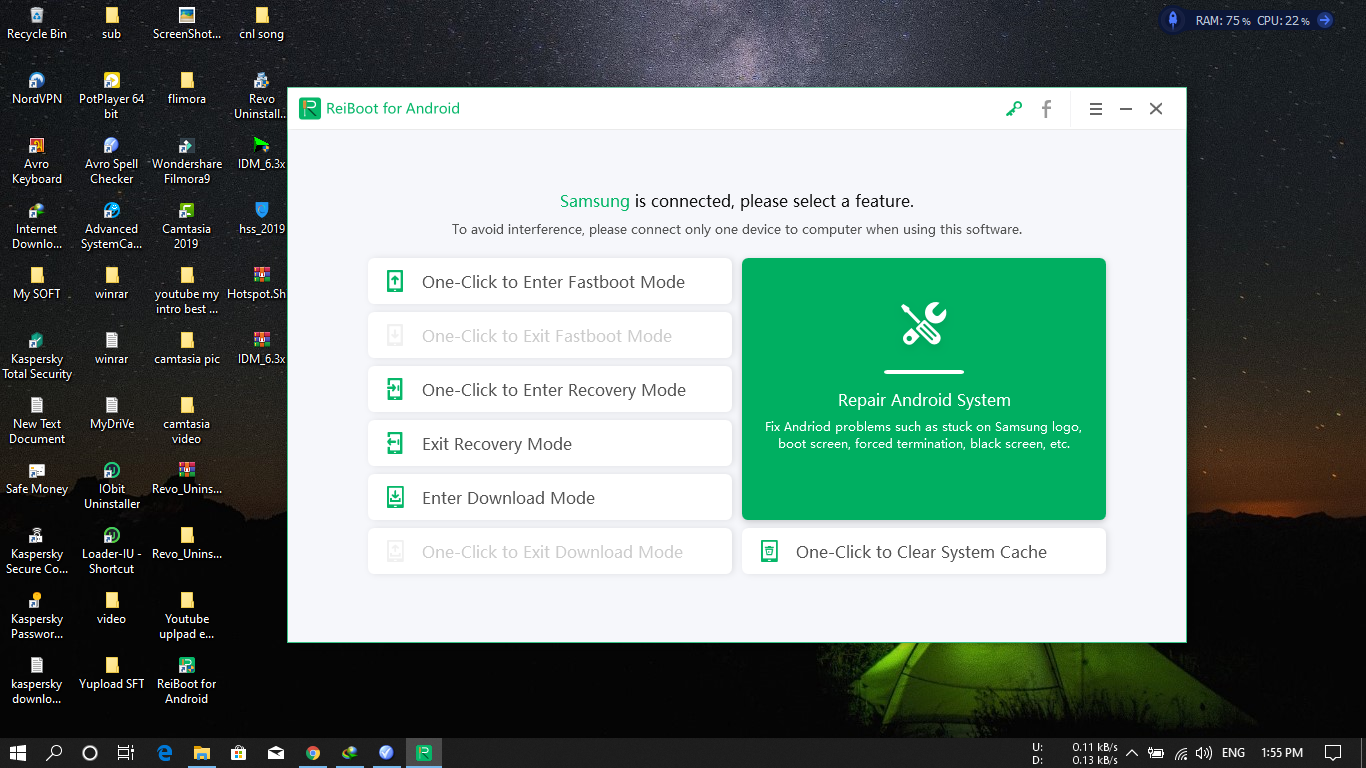The height and width of the screenshot is (768, 1366).
Task: Open ReiBoot for Android desktop shortcut
Action: click(186, 678)
